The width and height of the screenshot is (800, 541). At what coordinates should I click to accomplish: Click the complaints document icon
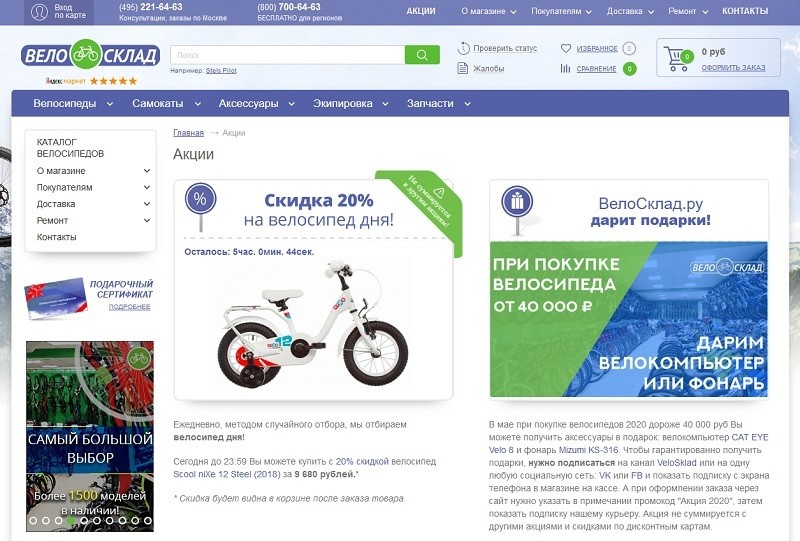tap(463, 68)
